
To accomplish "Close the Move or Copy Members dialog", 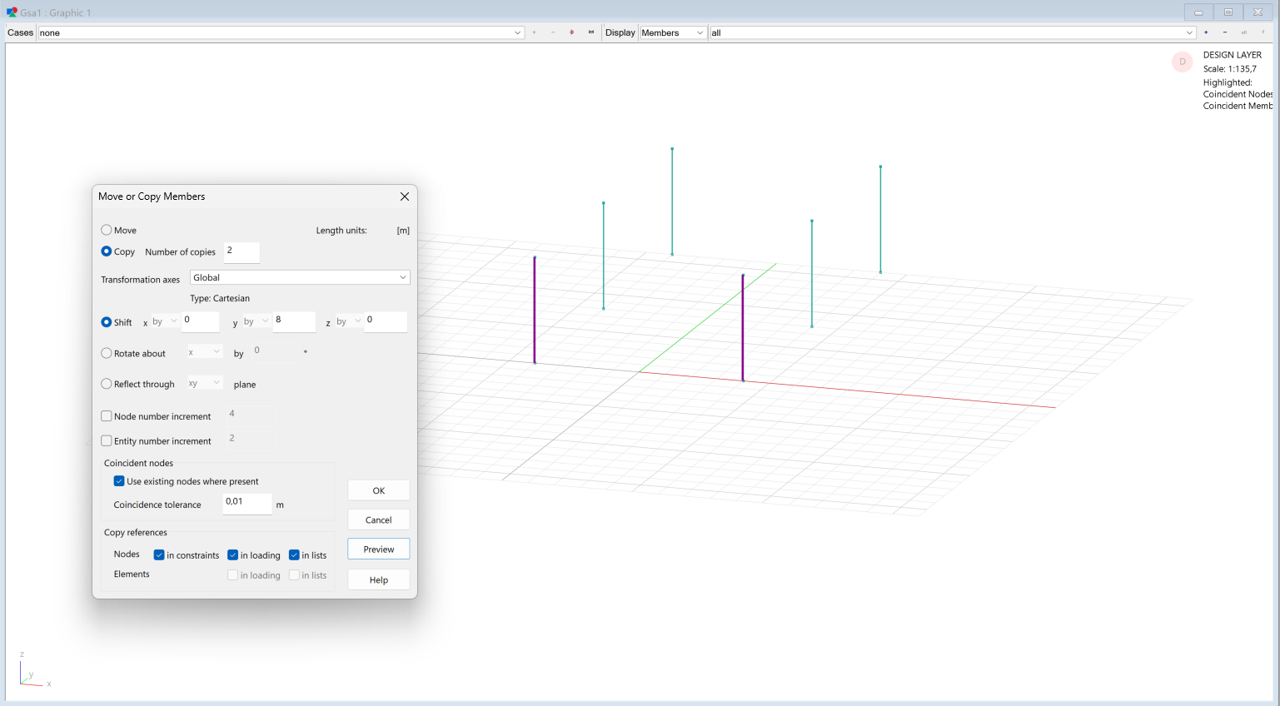I will (404, 197).
